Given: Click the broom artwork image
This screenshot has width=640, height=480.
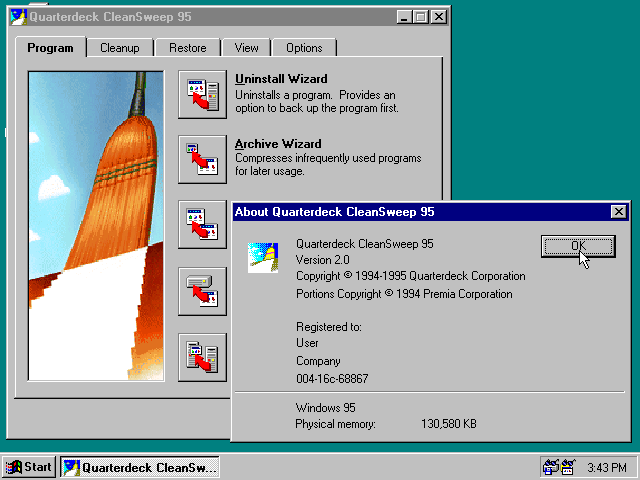Looking at the screenshot, I should (96, 226).
